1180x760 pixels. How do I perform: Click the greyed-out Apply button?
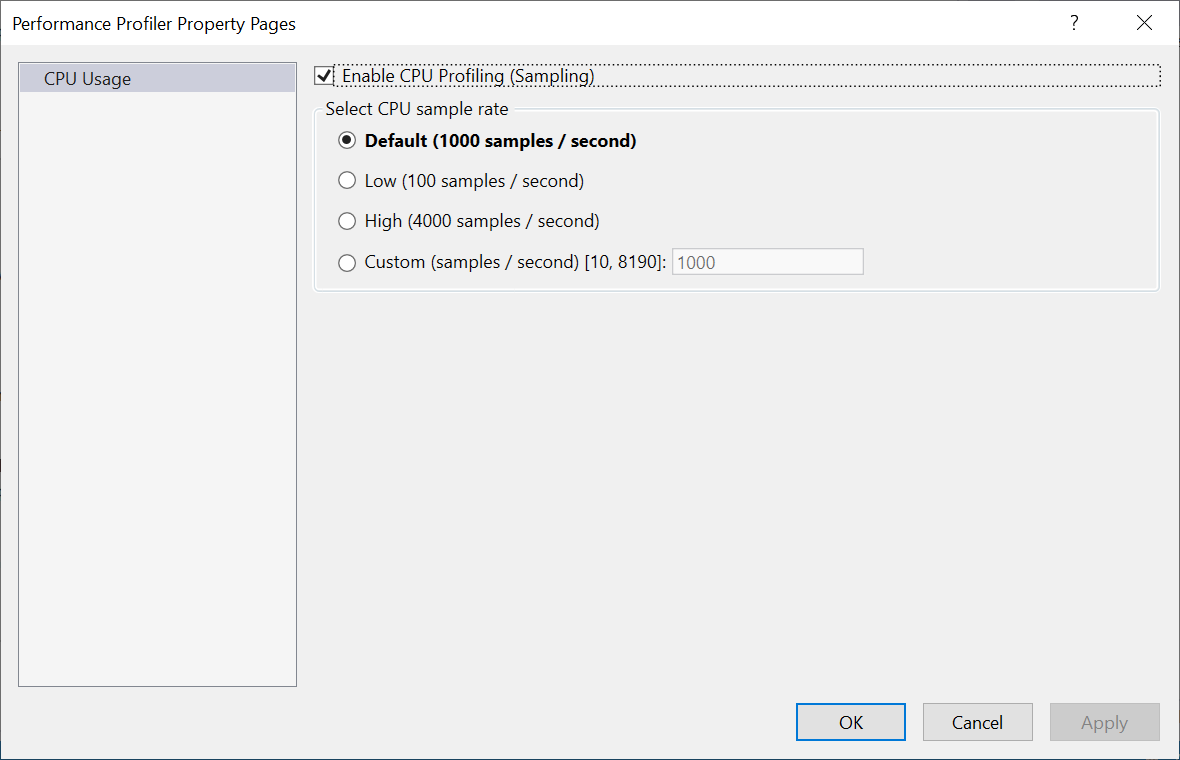coord(1105,722)
